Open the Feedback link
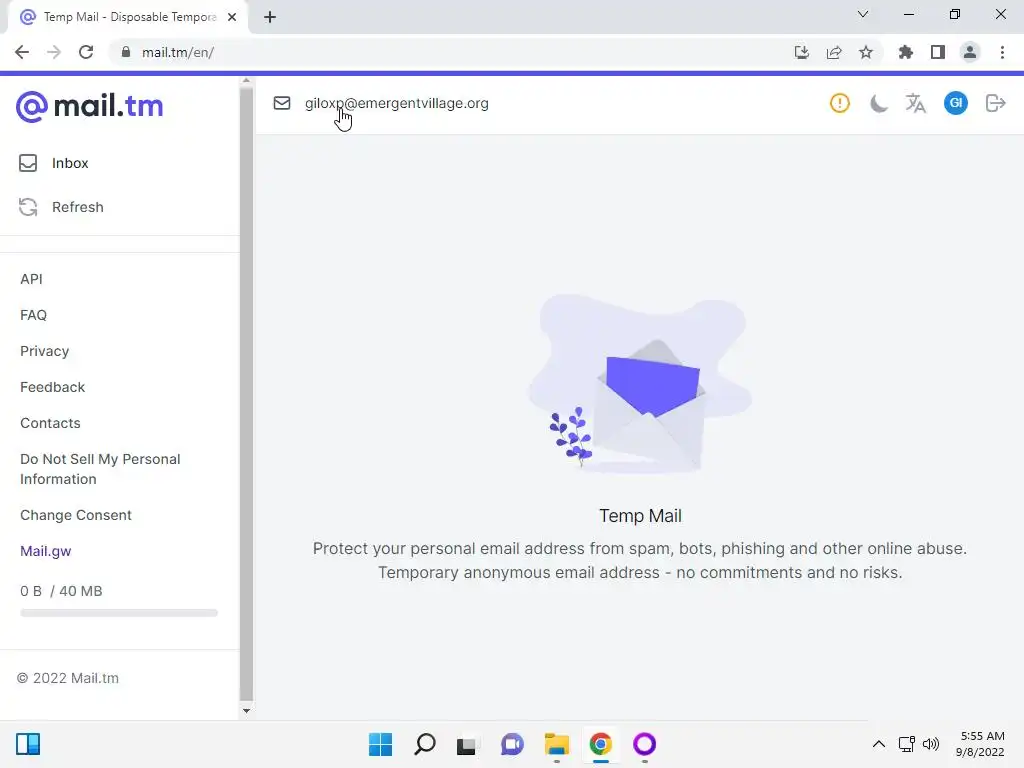 pyautogui.click(x=52, y=387)
